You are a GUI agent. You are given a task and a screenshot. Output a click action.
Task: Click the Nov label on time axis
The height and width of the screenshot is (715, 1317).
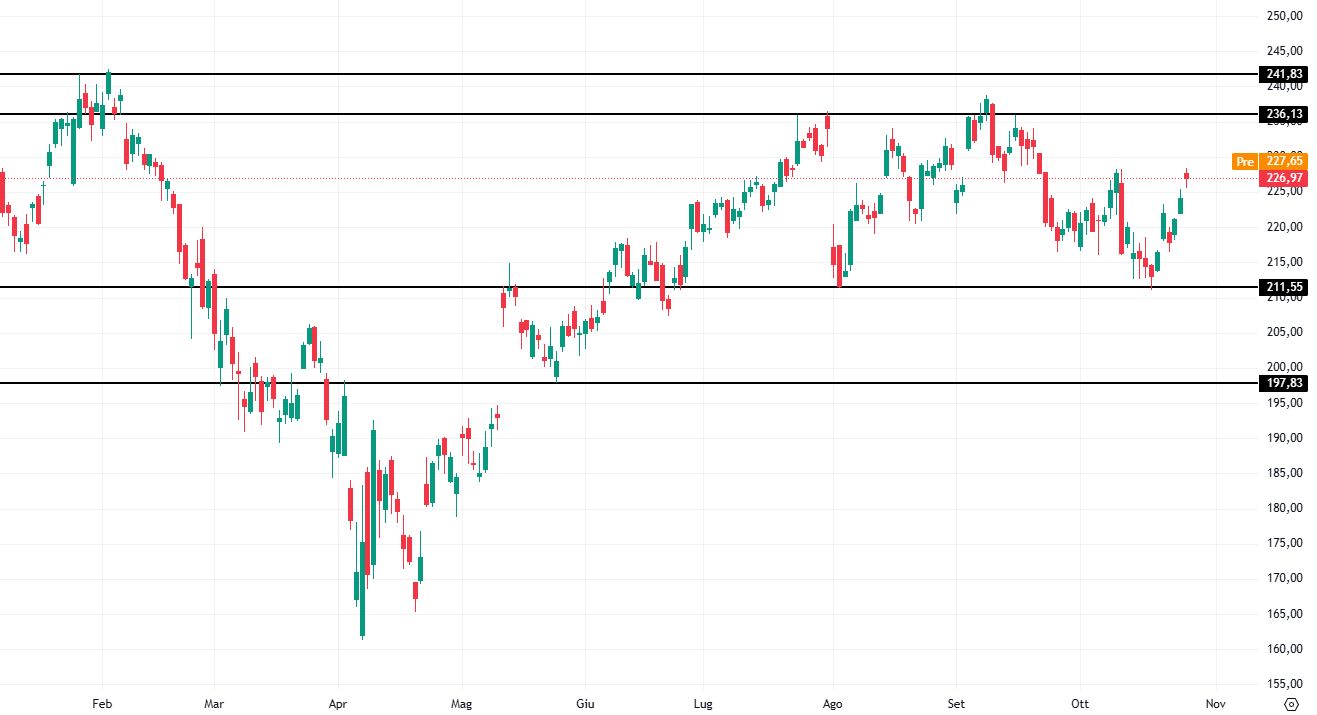[1215, 704]
